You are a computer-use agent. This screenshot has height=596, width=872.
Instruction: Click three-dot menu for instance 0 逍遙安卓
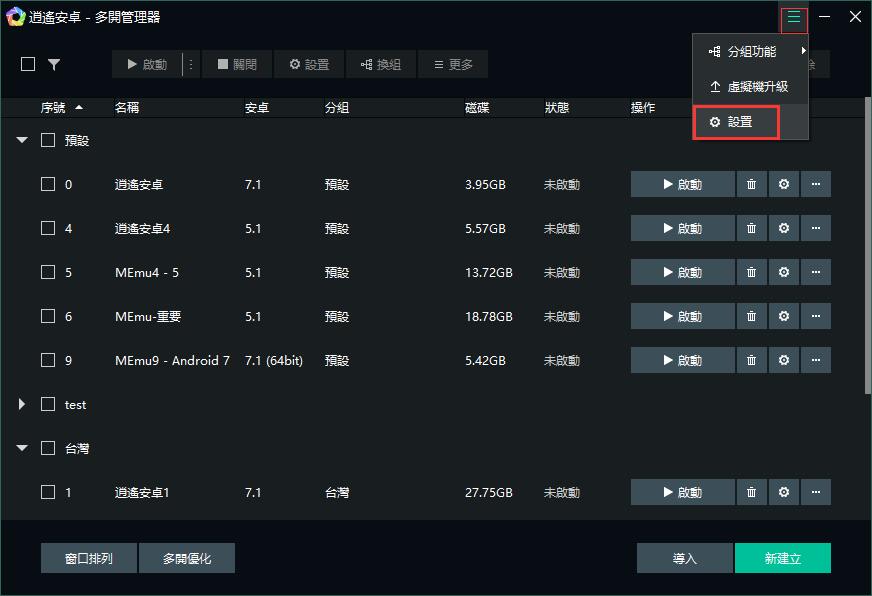pos(815,184)
